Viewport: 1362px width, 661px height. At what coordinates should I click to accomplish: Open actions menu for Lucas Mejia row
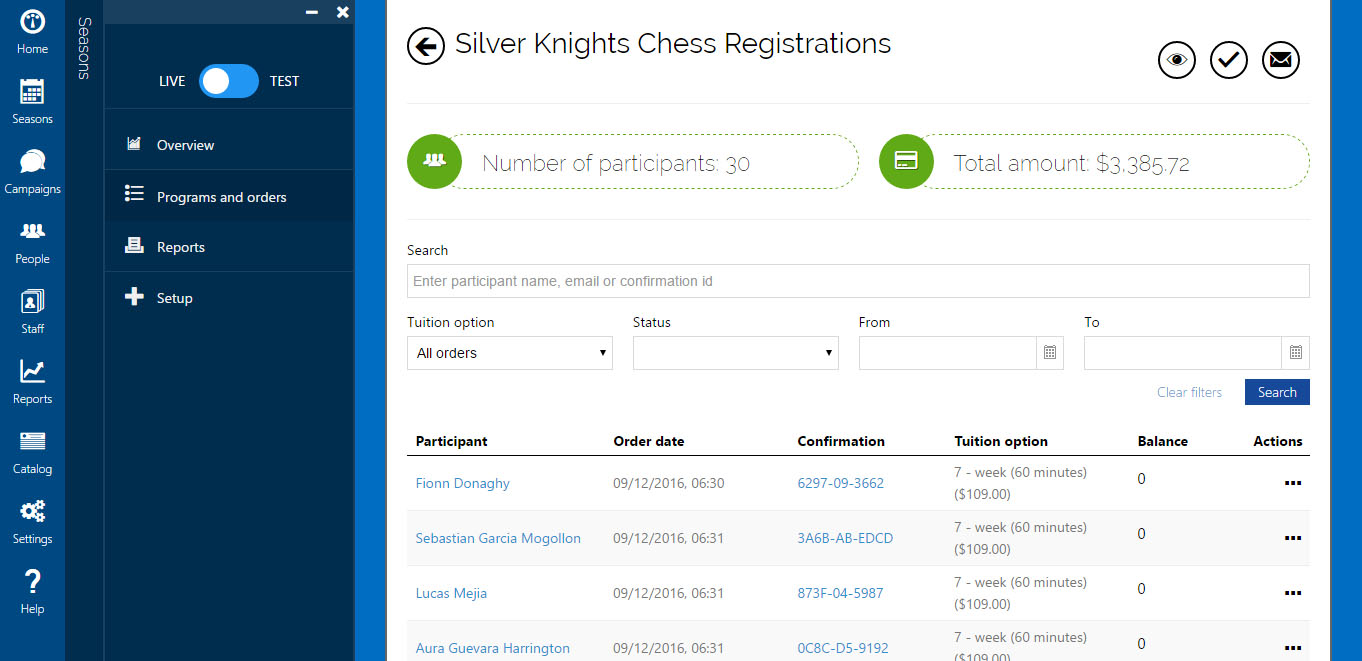pos(1292,593)
